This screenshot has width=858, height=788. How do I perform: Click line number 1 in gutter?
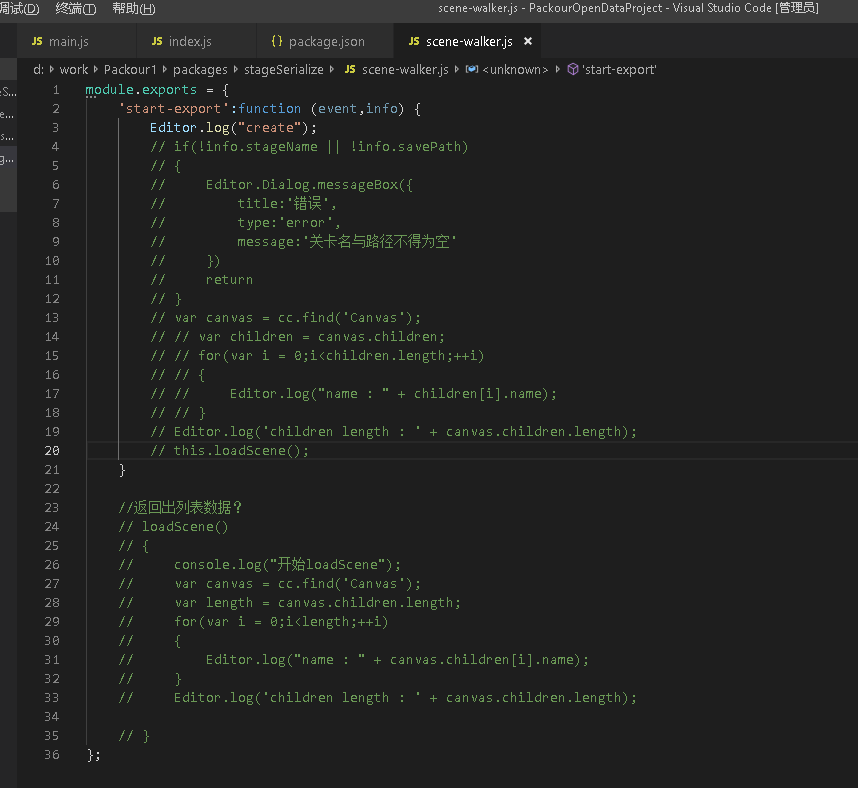(x=56, y=90)
